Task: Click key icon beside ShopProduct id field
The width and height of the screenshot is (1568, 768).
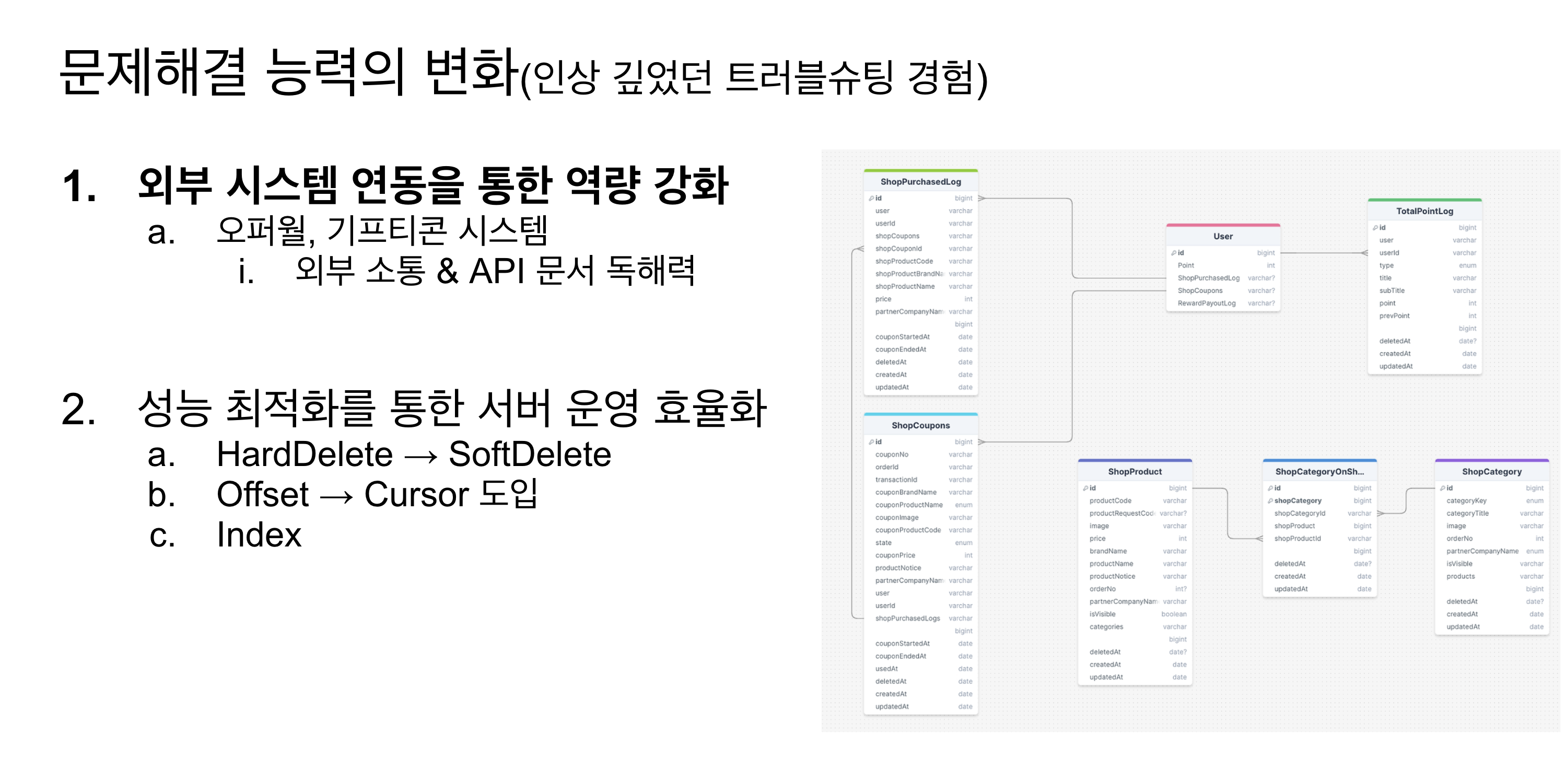Action: point(1085,488)
